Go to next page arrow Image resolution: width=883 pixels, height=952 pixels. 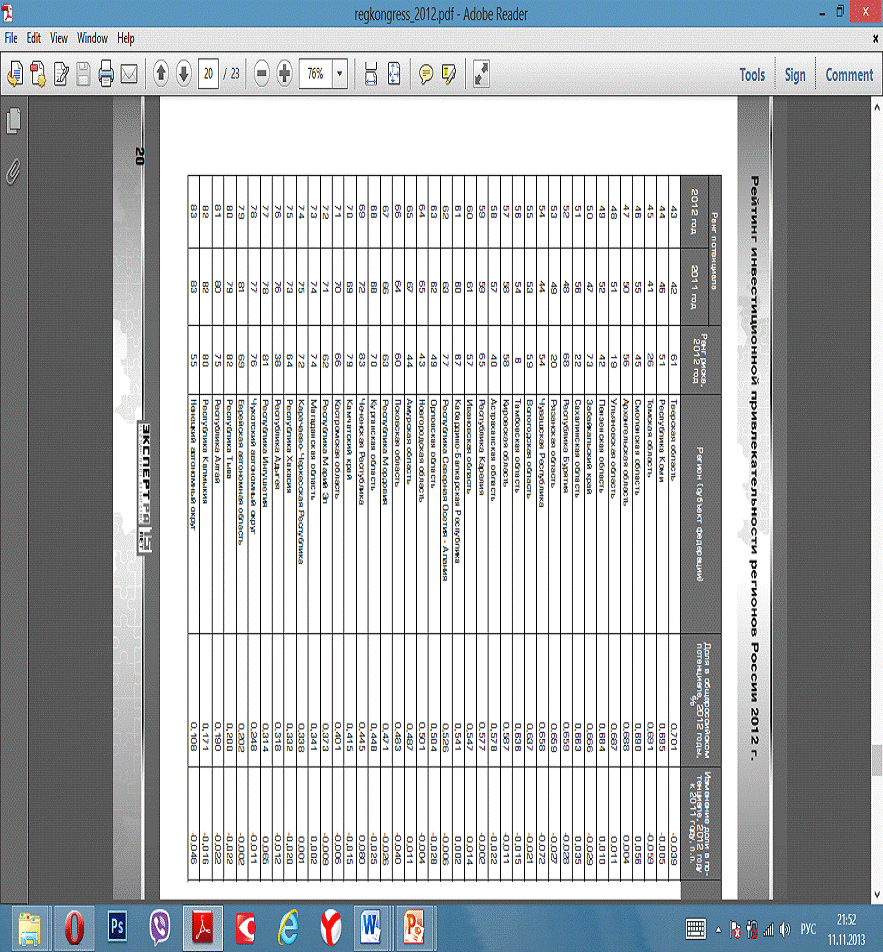[x=184, y=73]
